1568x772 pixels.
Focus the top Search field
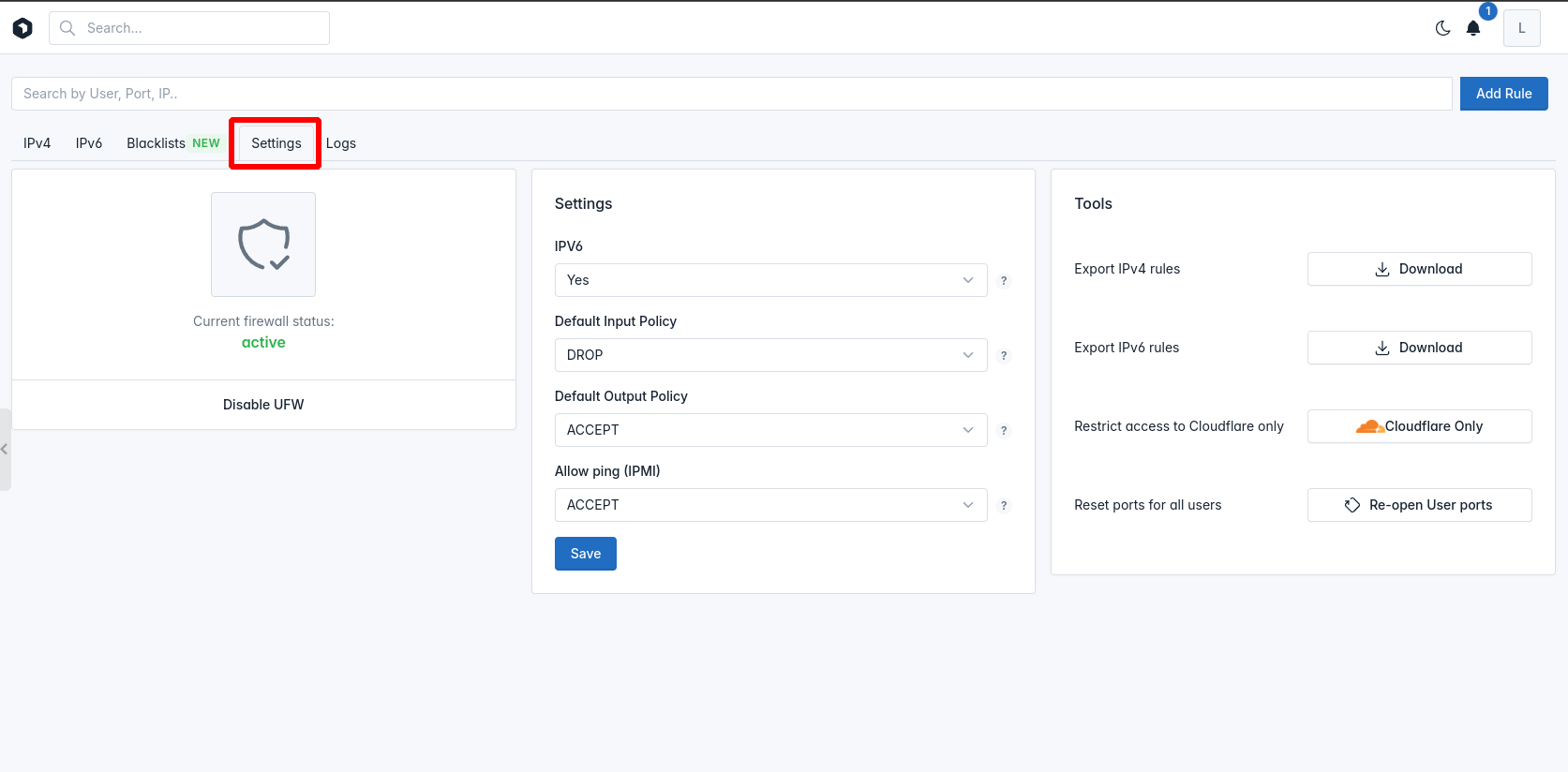189,28
